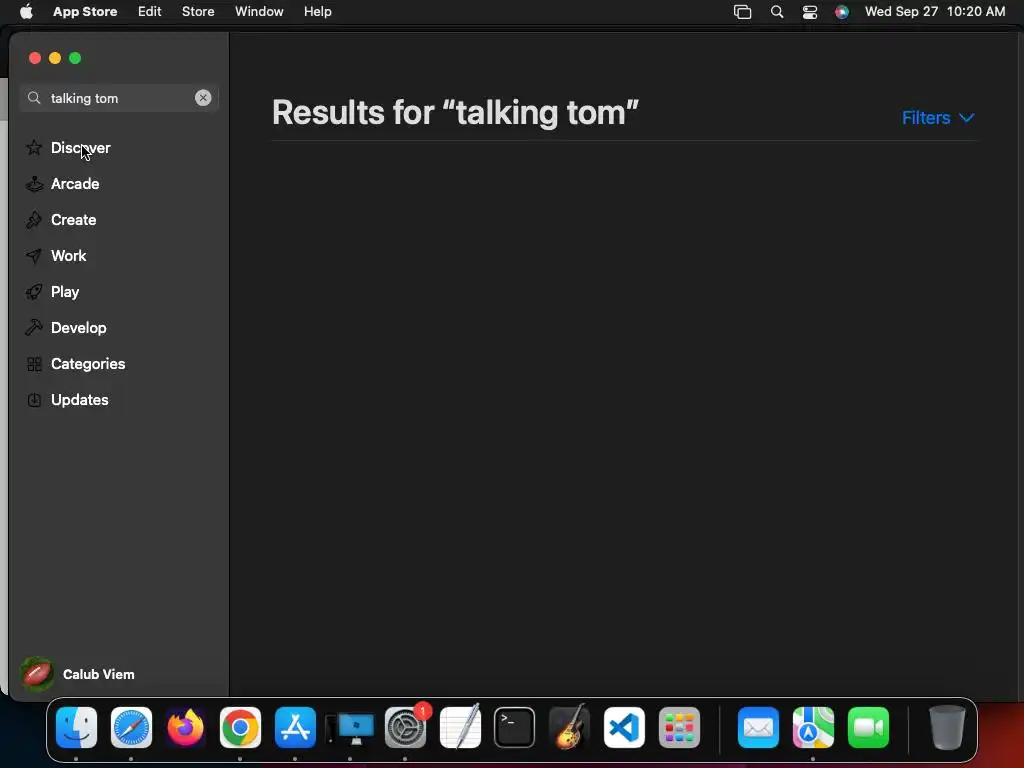
Task: Select the Updates label in the sidebar
Action: point(80,400)
